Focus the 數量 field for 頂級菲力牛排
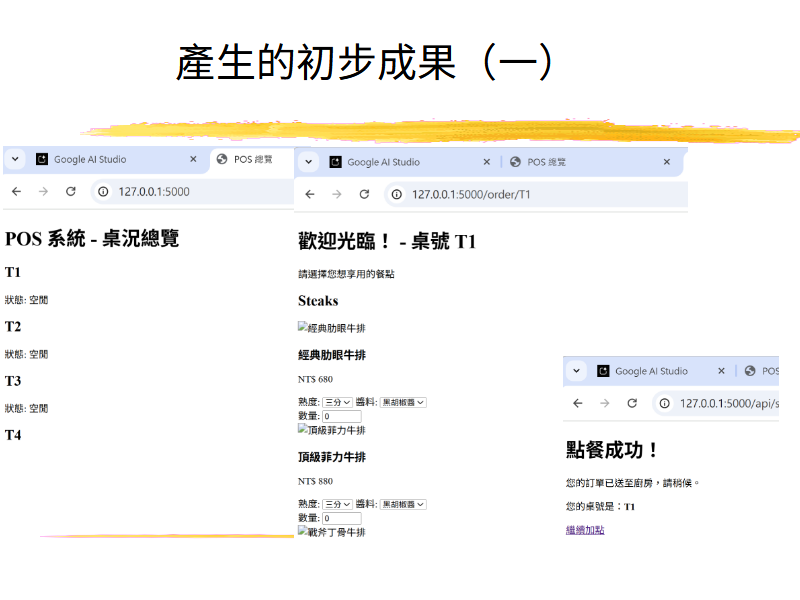Image resolution: width=800 pixels, height=600 pixels. click(x=341, y=518)
